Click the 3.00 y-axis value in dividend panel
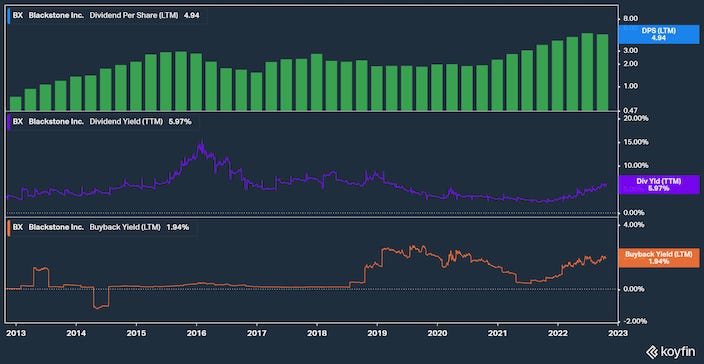Image resolution: width=704 pixels, height=364 pixels. click(x=630, y=51)
